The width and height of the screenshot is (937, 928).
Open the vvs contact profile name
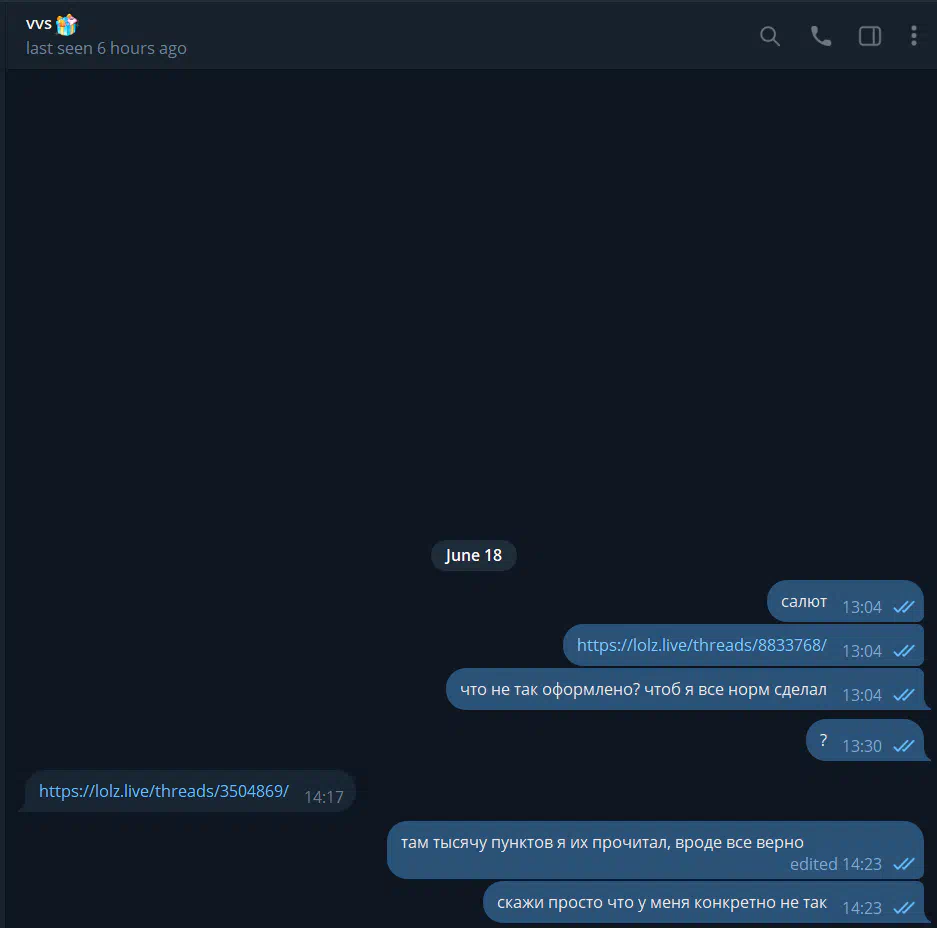click(x=39, y=24)
